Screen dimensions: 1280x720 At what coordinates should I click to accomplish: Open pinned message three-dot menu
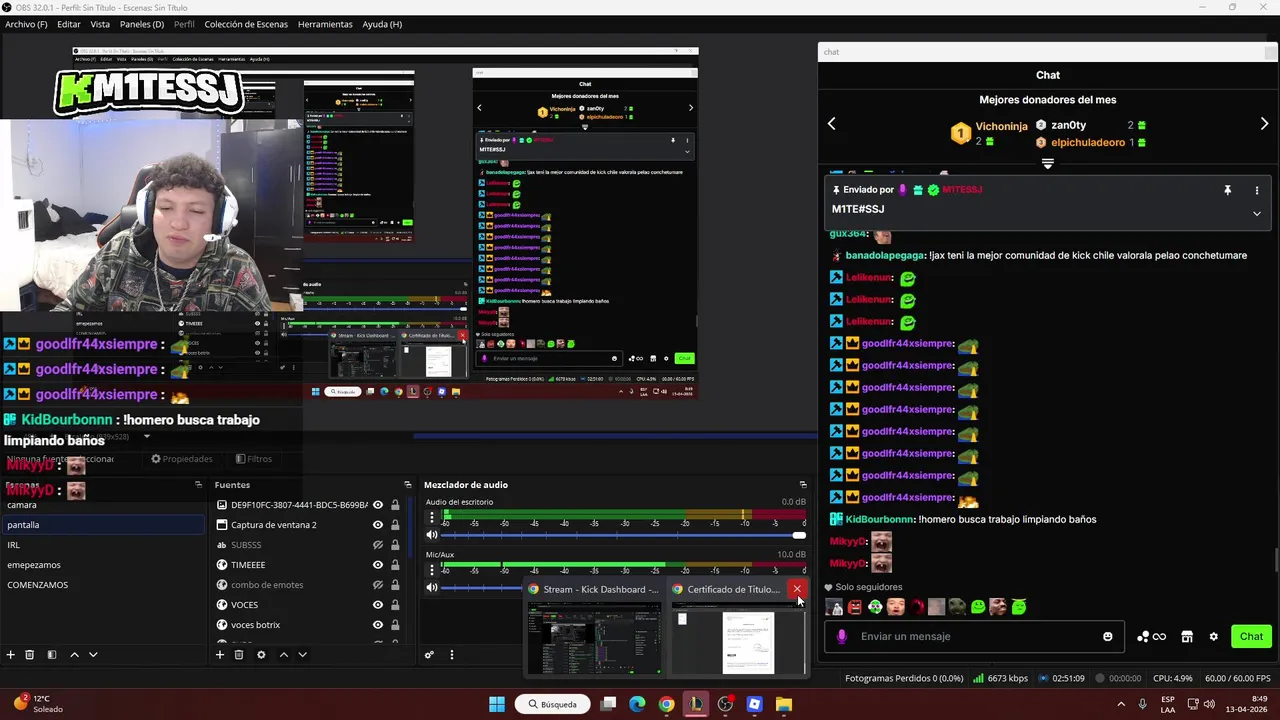click(x=1257, y=190)
